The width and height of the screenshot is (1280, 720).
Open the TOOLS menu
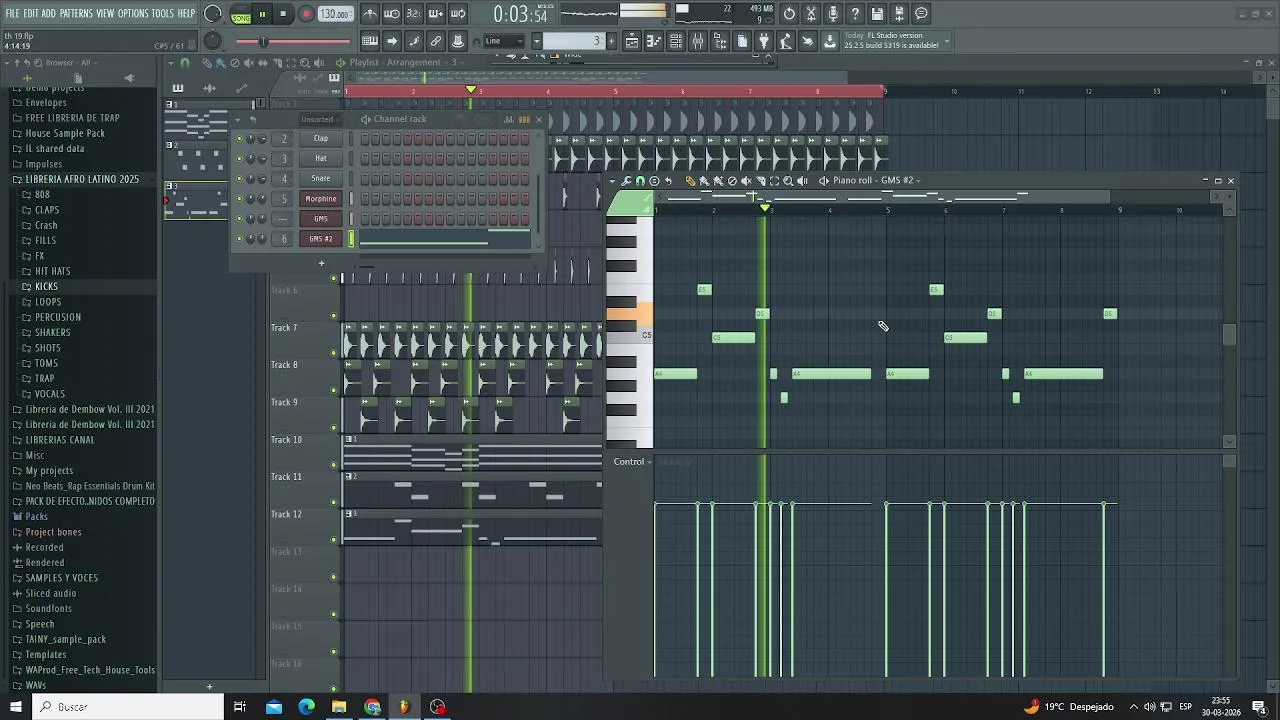(x=163, y=13)
